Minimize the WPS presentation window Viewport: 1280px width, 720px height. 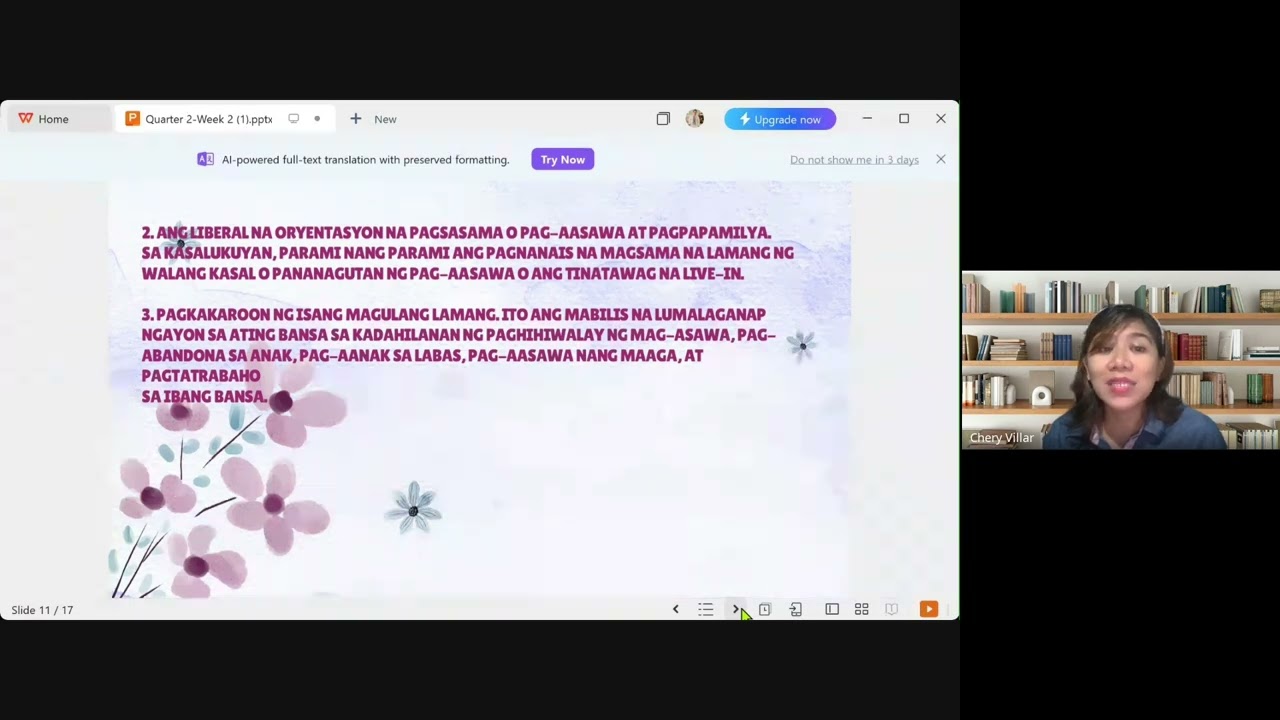coord(867,119)
